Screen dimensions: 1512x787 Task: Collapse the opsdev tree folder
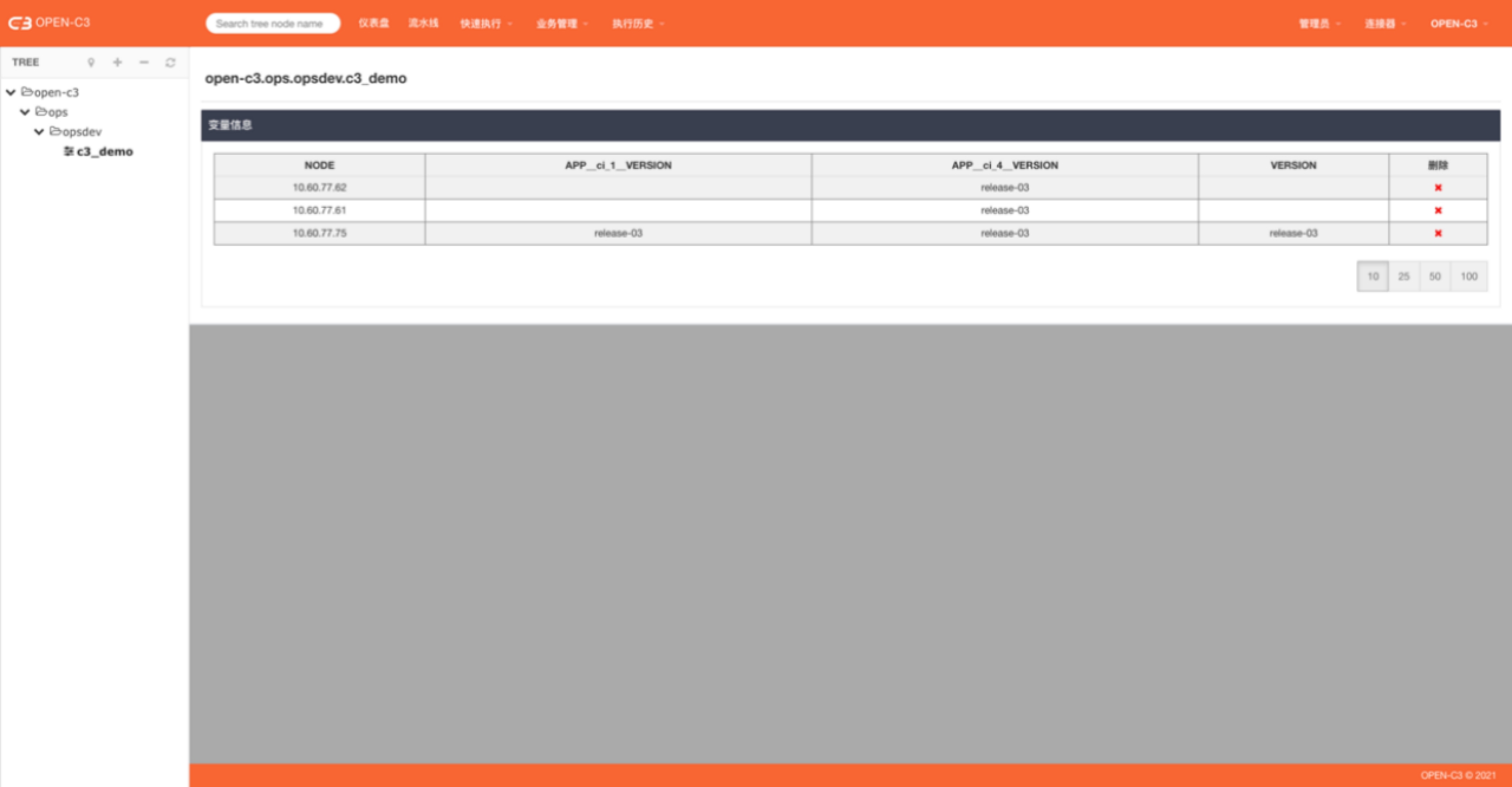(x=39, y=132)
